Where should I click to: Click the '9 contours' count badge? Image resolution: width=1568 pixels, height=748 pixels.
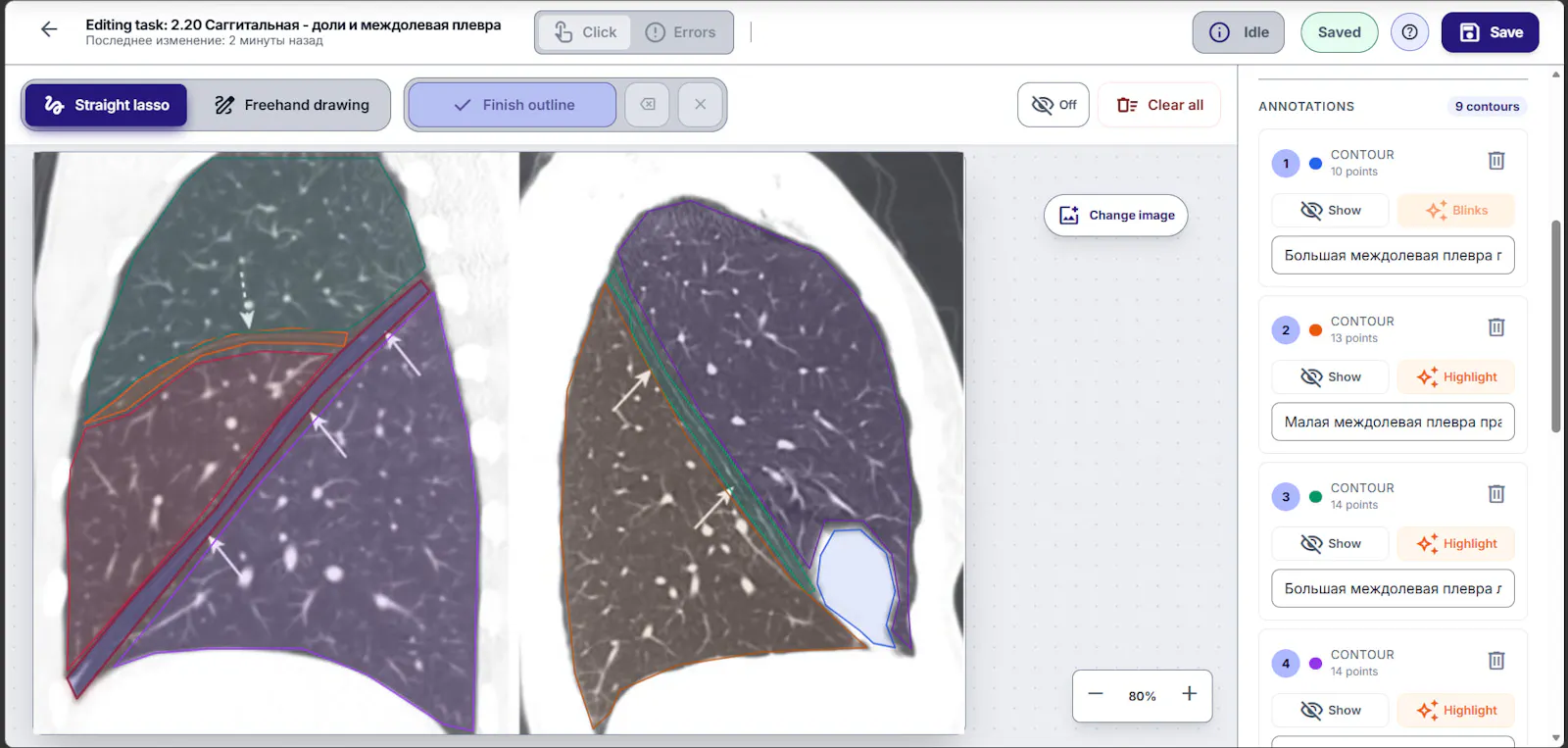1487,106
